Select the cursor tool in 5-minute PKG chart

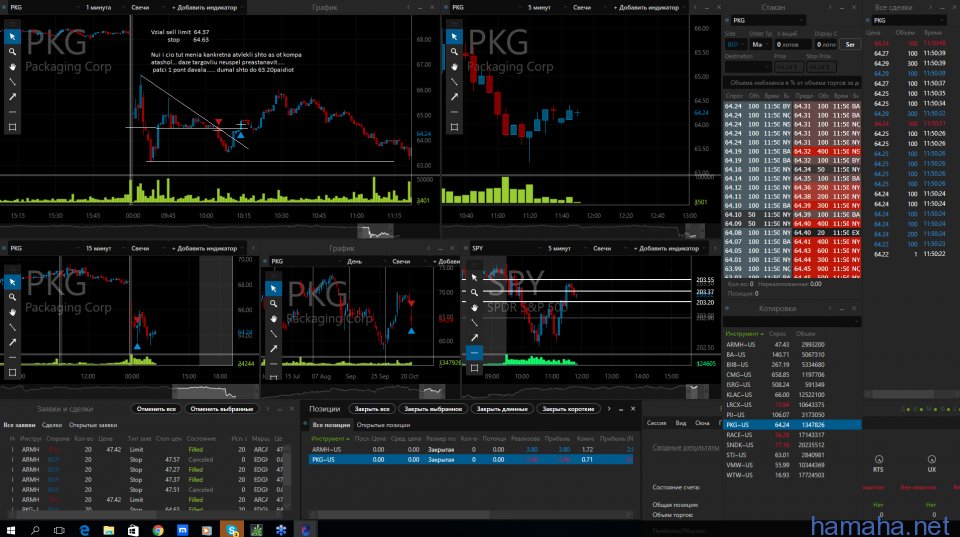[454, 37]
